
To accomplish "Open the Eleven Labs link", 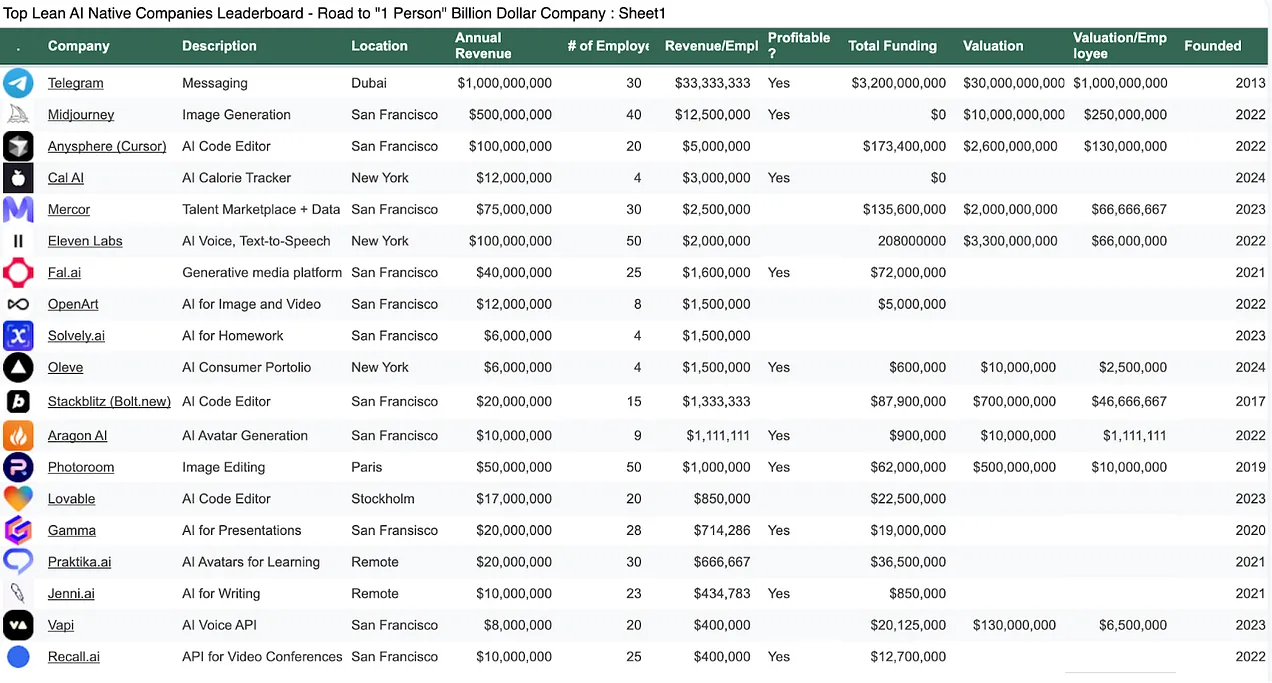I will 85,241.
